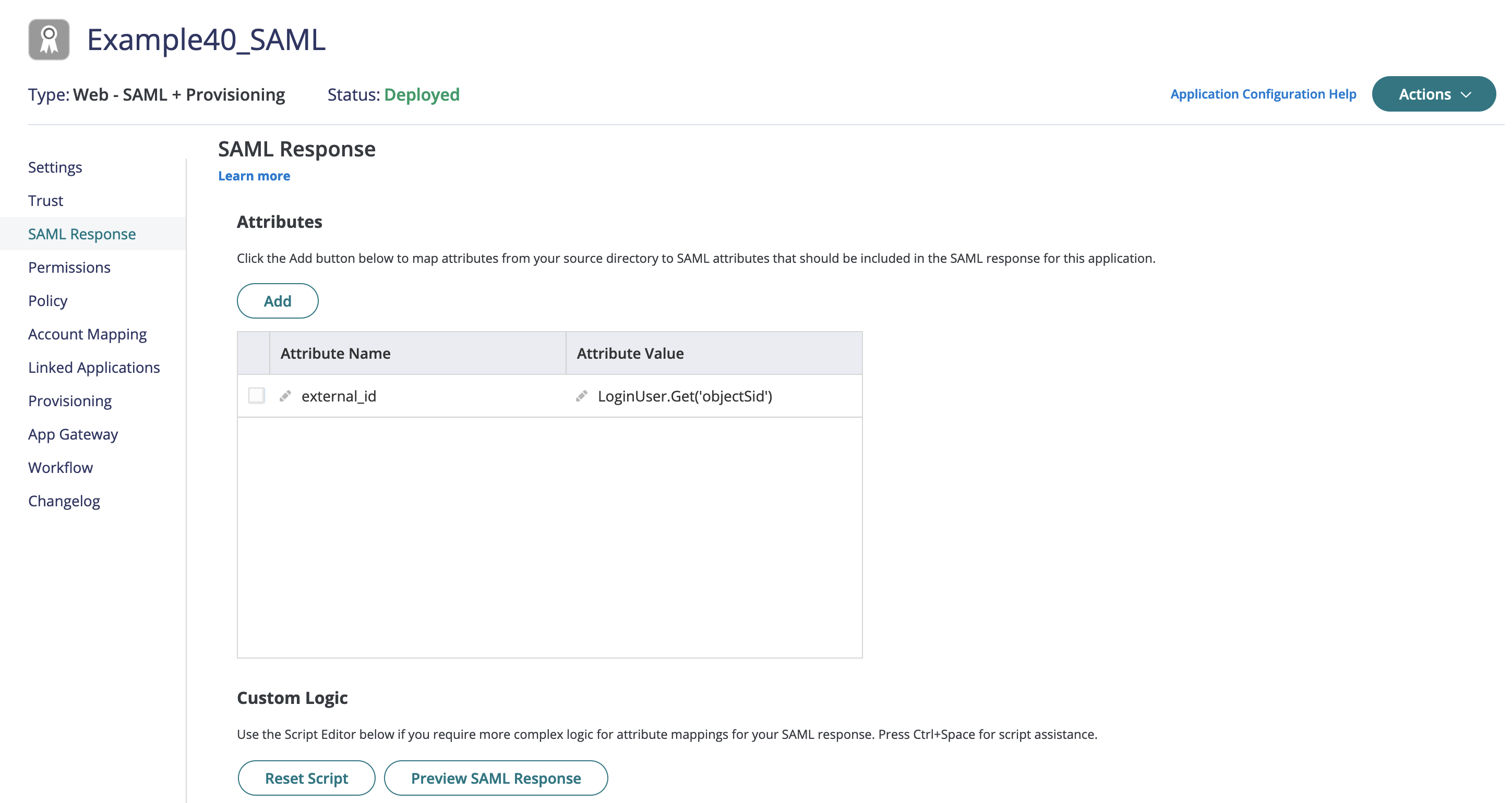The image size is (1512, 803).
Task: Click the Custom Logic heading
Action: [x=292, y=698]
